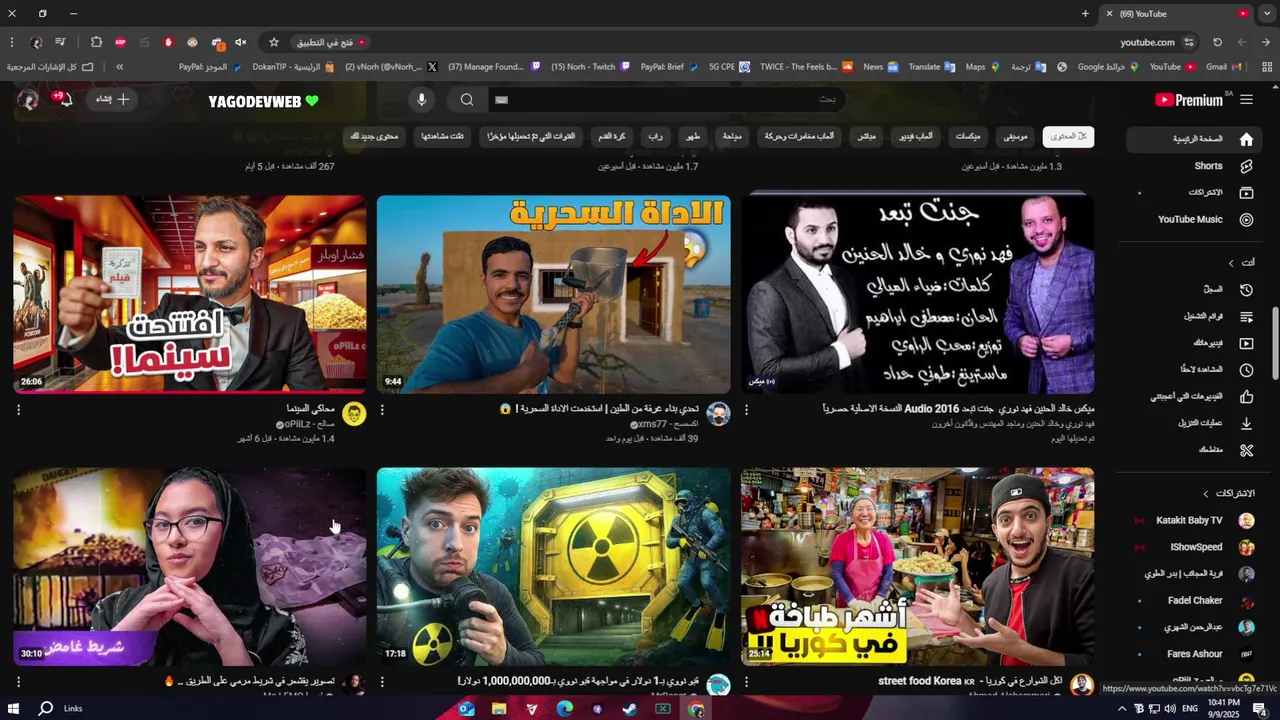Select the محتوى جديد لك filter chip
The height and width of the screenshot is (720, 1280).
(x=375, y=136)
